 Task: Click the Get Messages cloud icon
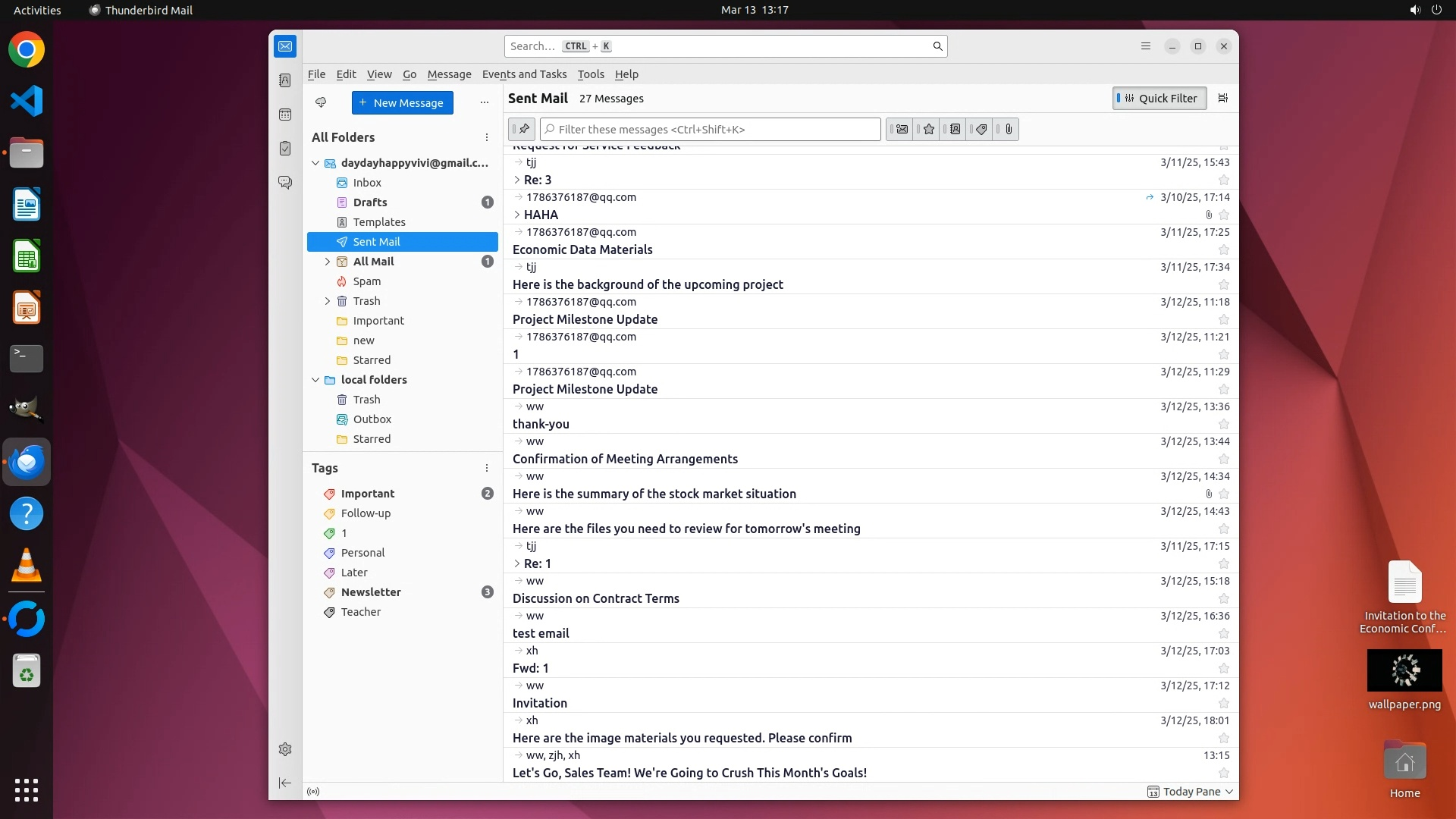[321, 102]
